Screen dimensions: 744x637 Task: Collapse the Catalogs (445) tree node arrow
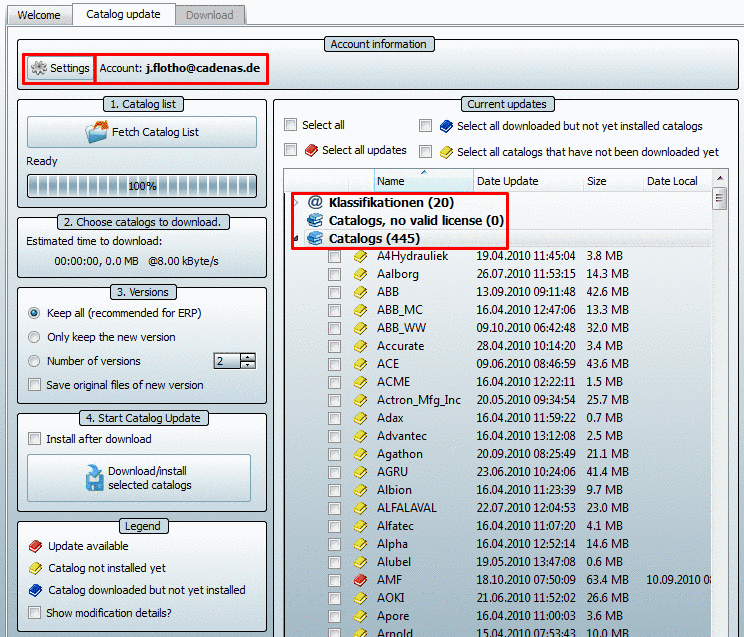tap(296, 238)
